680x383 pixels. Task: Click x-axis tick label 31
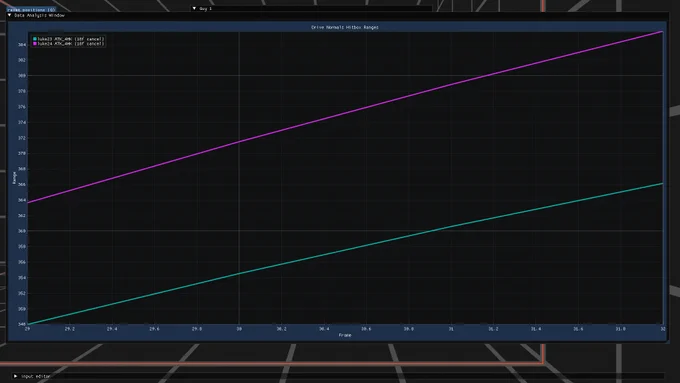point(451,329)
